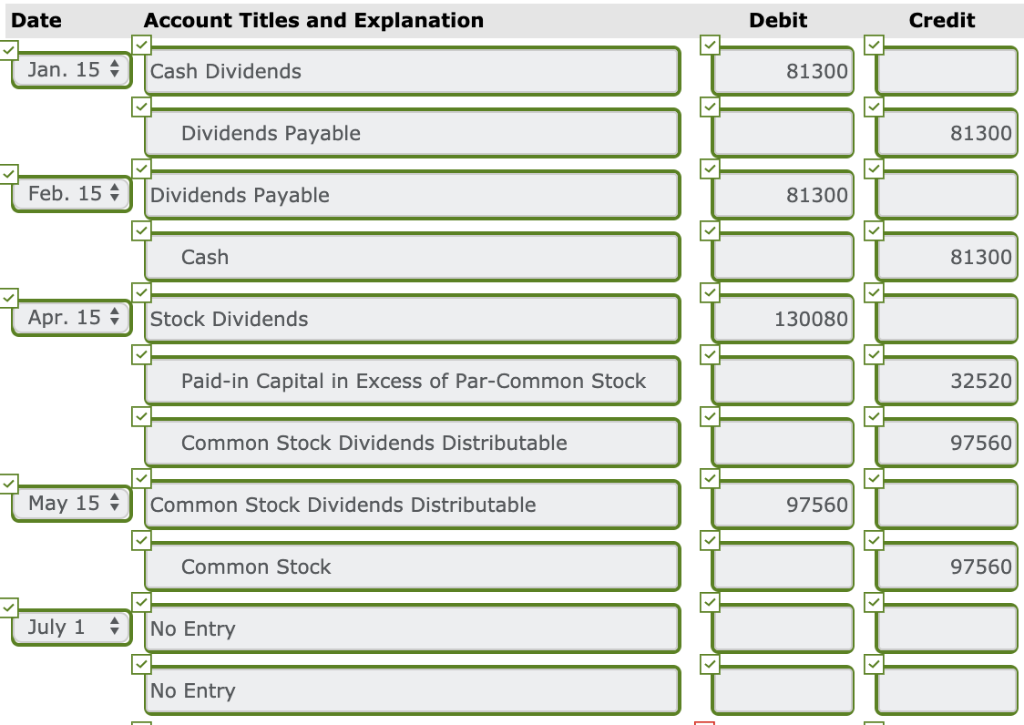Click the checkmark icon above the 81300 debit field
This screenshot has width=1024, height=725.
click(x=710, y=44)
